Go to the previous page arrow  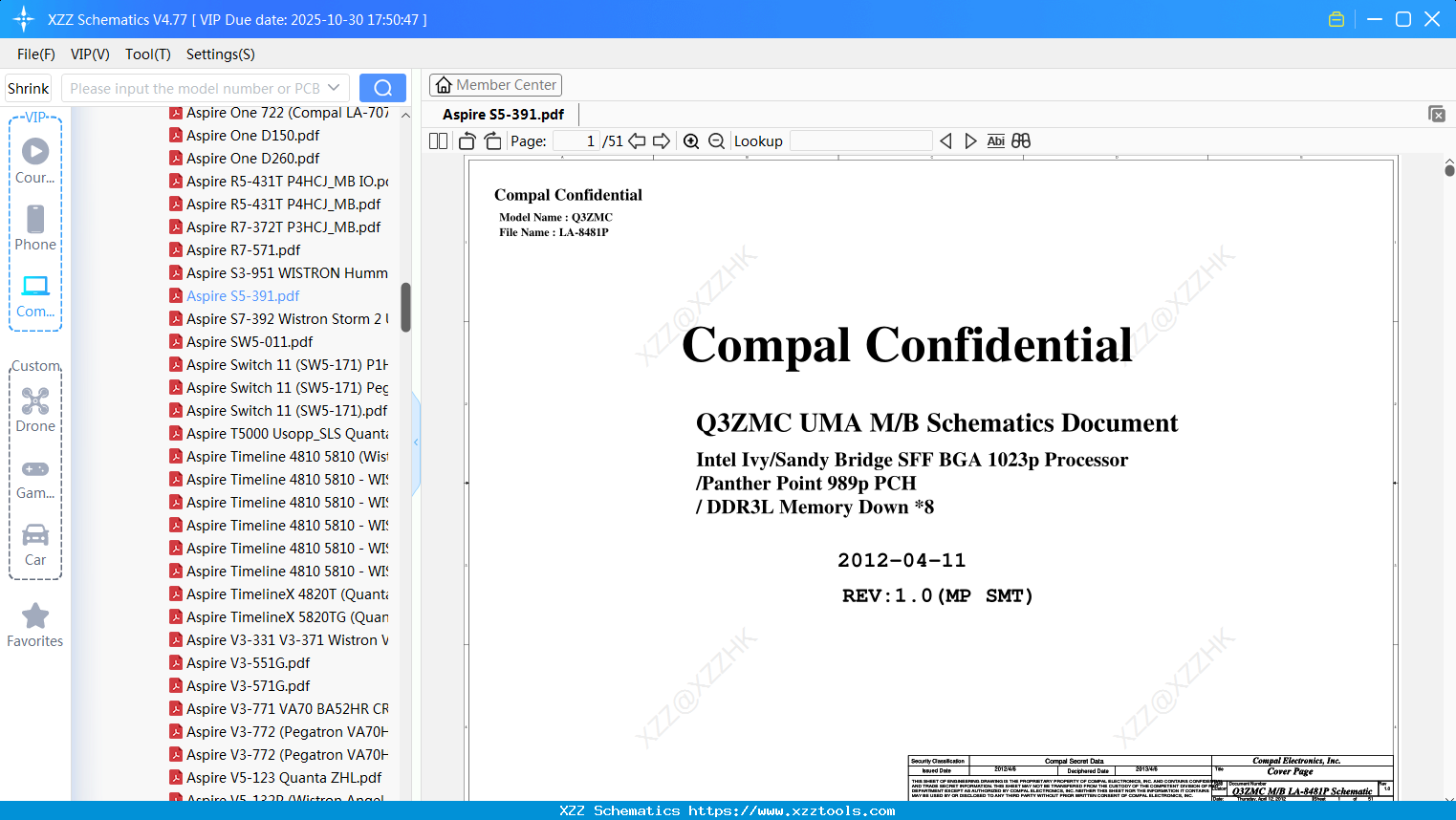point(637,141)
